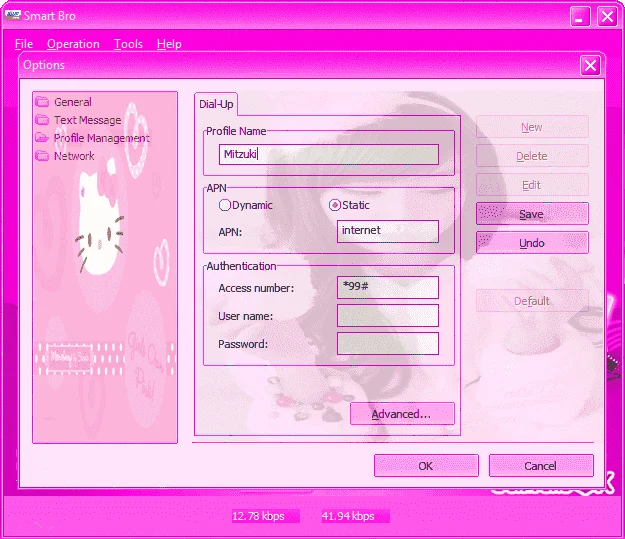This screenshot has width=625, height=539.
Task: Click the open Profile Management folder icon
Action: 42,138
